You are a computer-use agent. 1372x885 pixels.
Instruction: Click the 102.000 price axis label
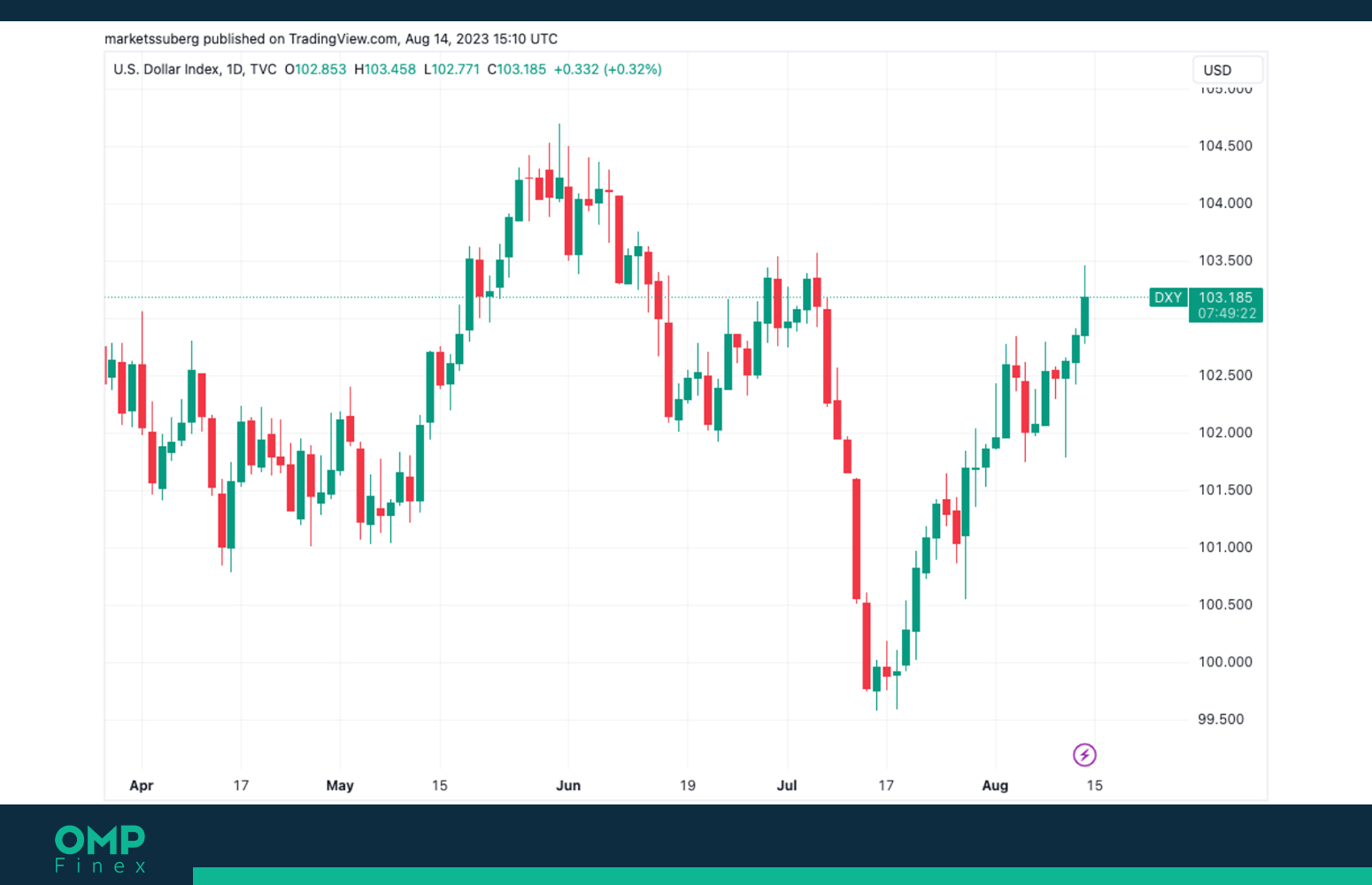click(1225, 433)
